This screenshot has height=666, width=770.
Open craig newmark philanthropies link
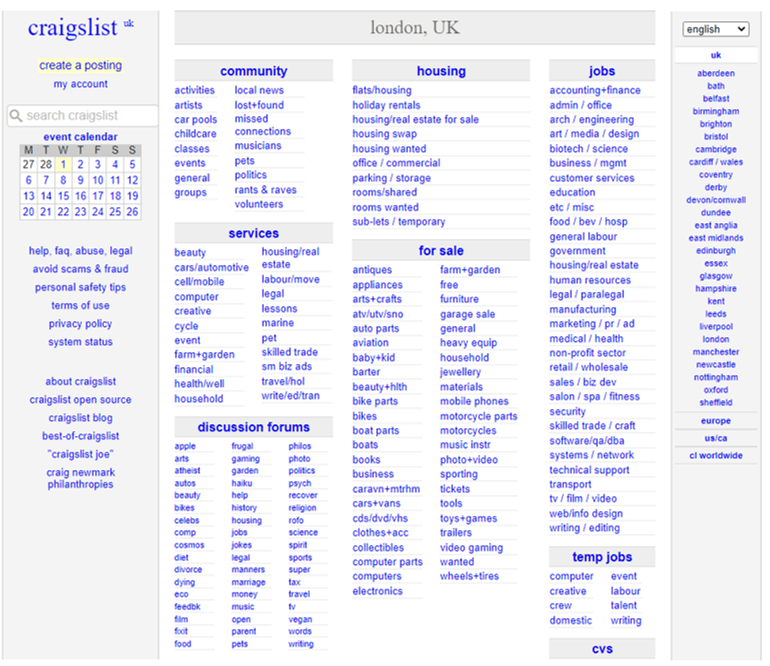pos(81,478)
